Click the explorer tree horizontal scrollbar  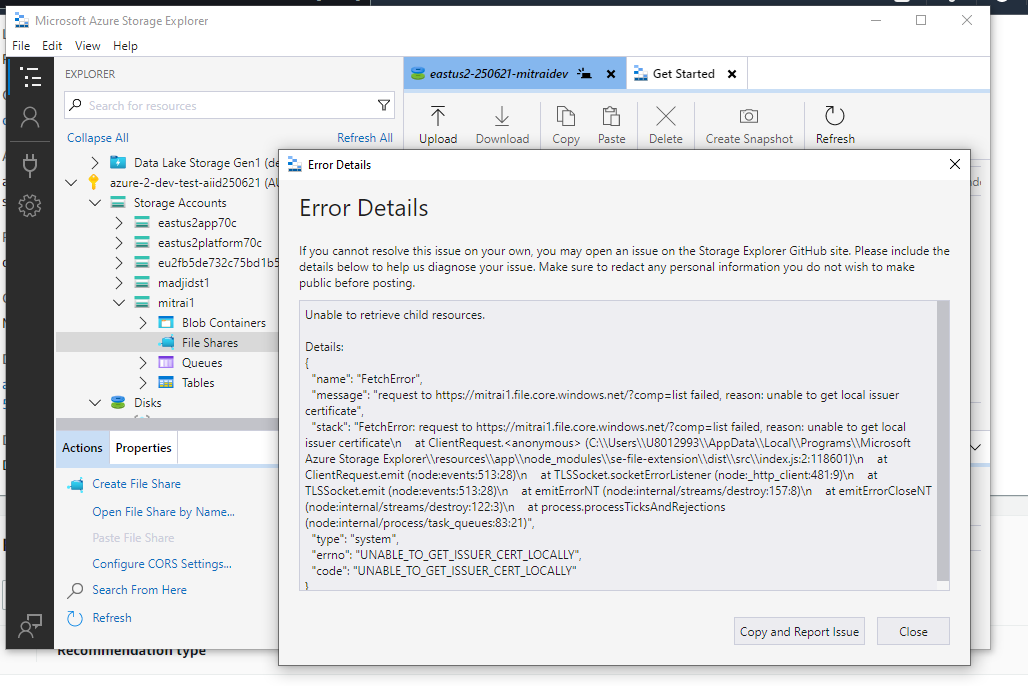[167, 424]
